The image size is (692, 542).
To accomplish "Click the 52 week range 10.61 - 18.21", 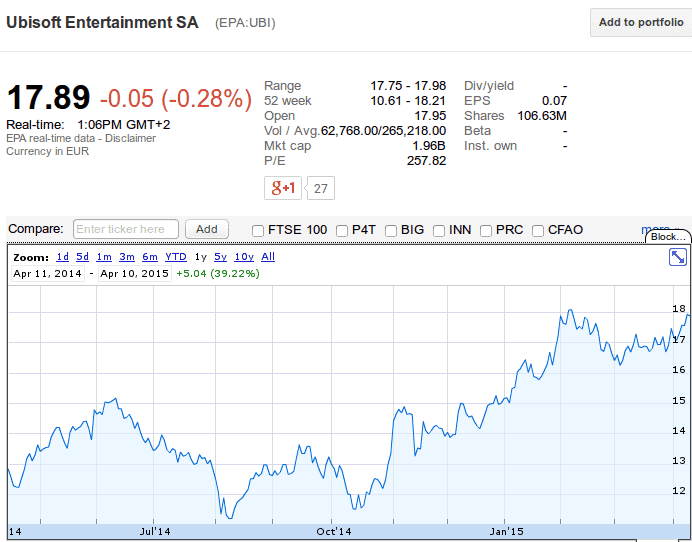I will click(408, 101).
